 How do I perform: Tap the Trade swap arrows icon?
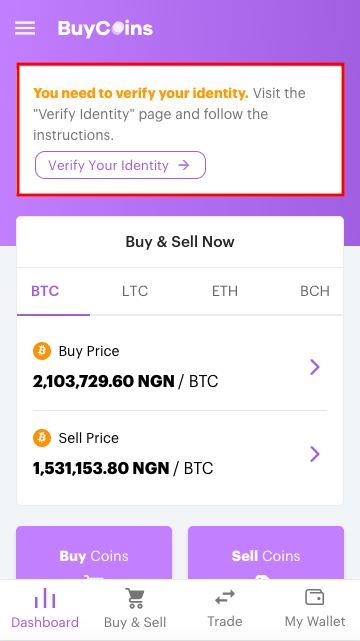(225, 597)
